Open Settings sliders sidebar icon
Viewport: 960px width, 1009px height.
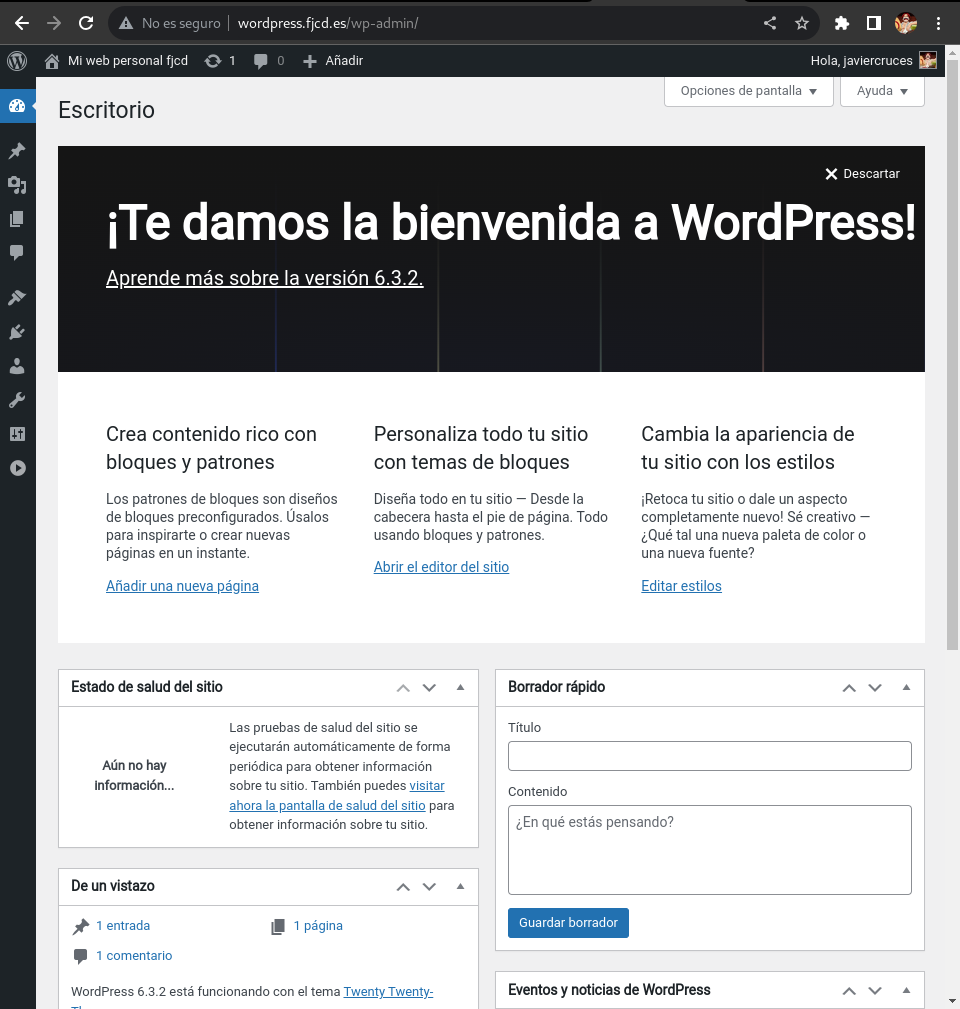pos(17,434)
